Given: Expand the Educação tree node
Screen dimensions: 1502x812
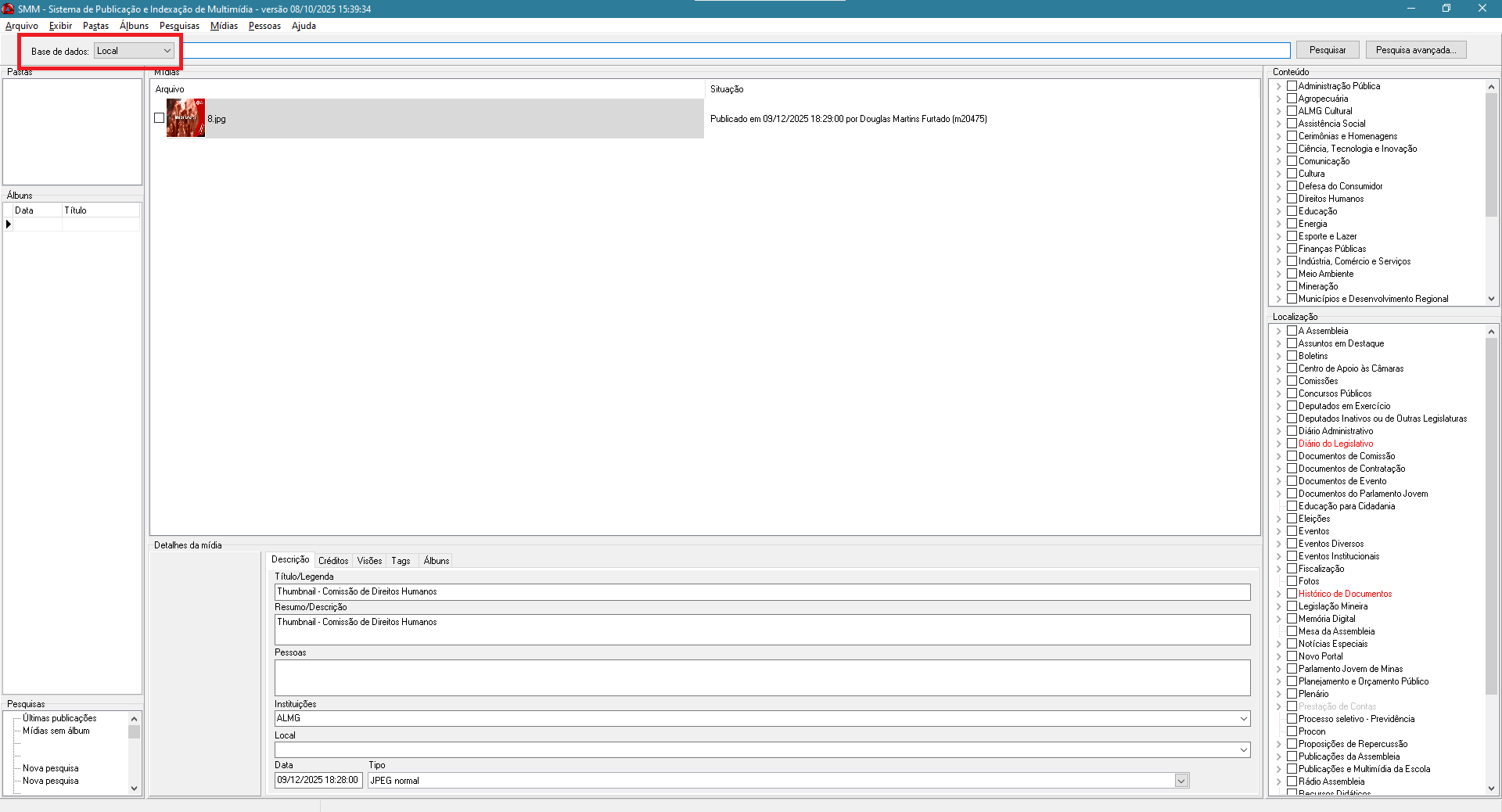Looking at the screenshot, I should (1279, 211).
